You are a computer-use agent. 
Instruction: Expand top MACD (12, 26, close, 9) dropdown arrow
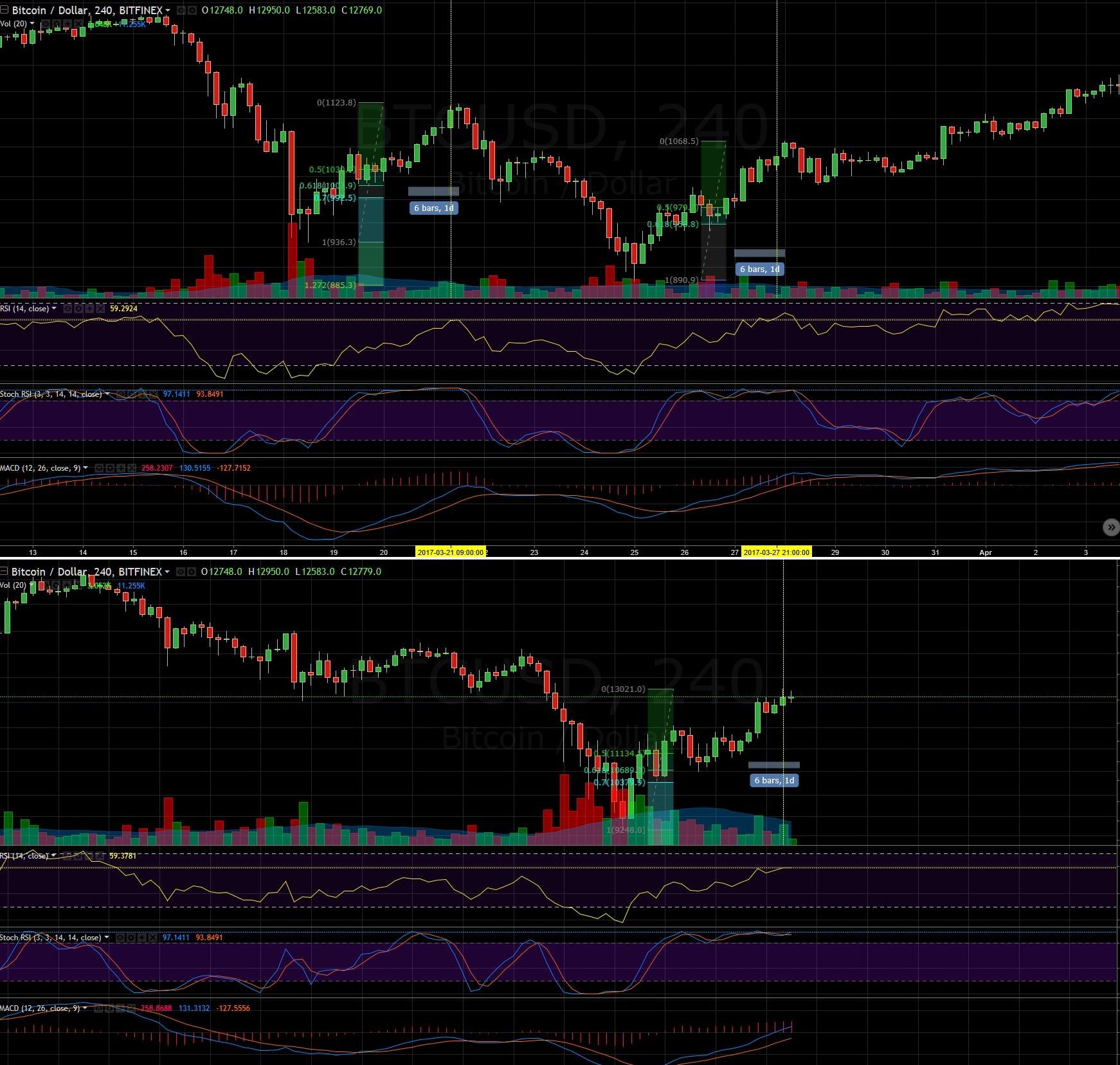pos(86,468)
